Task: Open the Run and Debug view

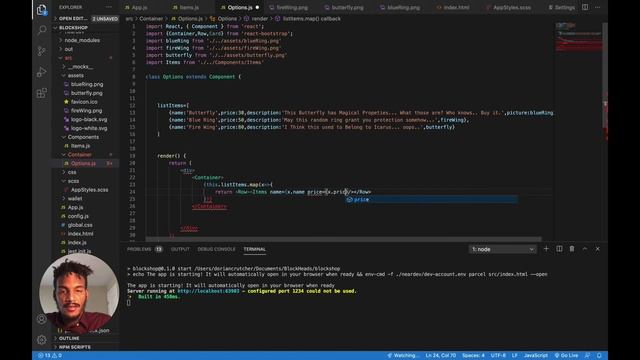Action: click(x=42, y=72)
